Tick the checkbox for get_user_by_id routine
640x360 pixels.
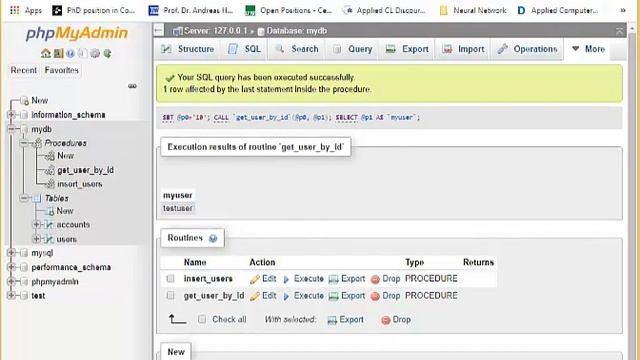pyautogui.click(x=171, y=295)
